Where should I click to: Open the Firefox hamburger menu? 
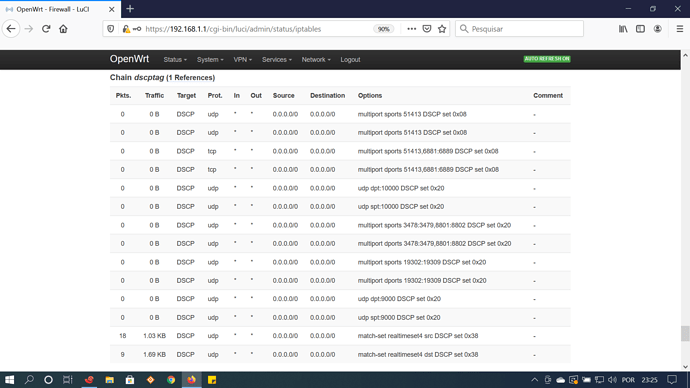tap(679, 29)
